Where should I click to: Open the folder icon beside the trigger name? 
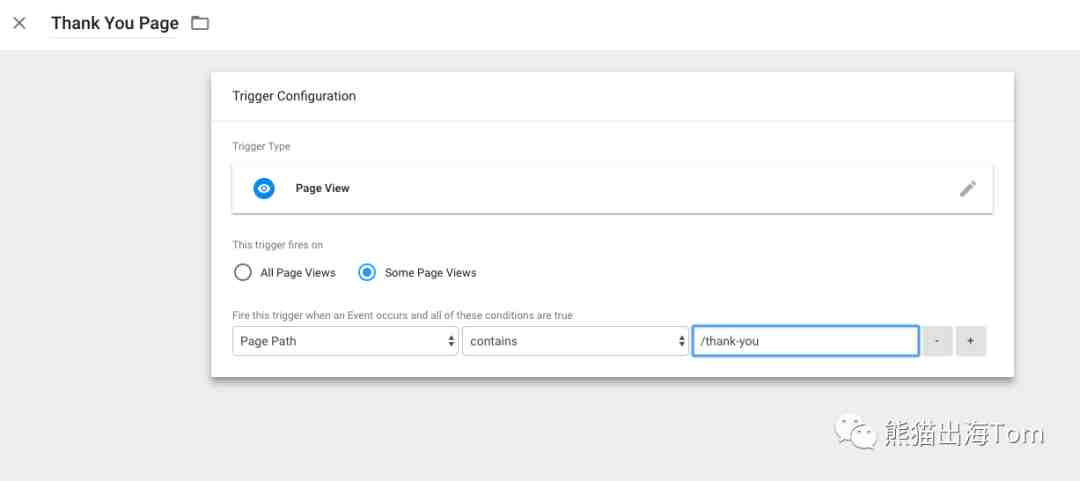point(200,23)
